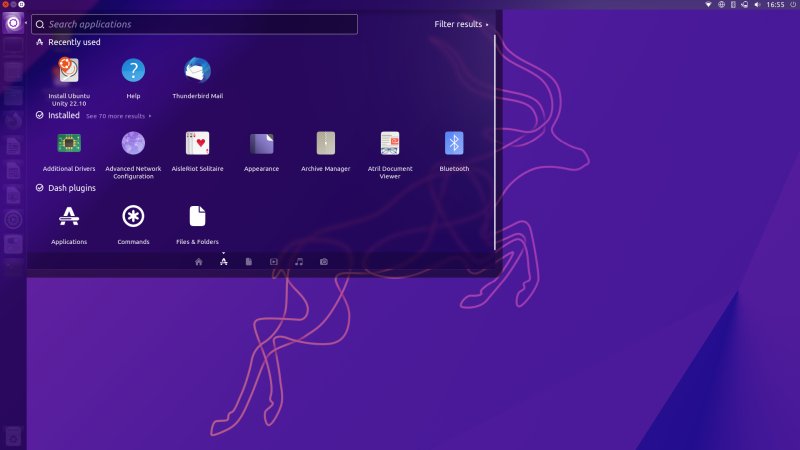Click the Search applications field
The width and height of the screenshot is (800, 450).
coord(194,24)
